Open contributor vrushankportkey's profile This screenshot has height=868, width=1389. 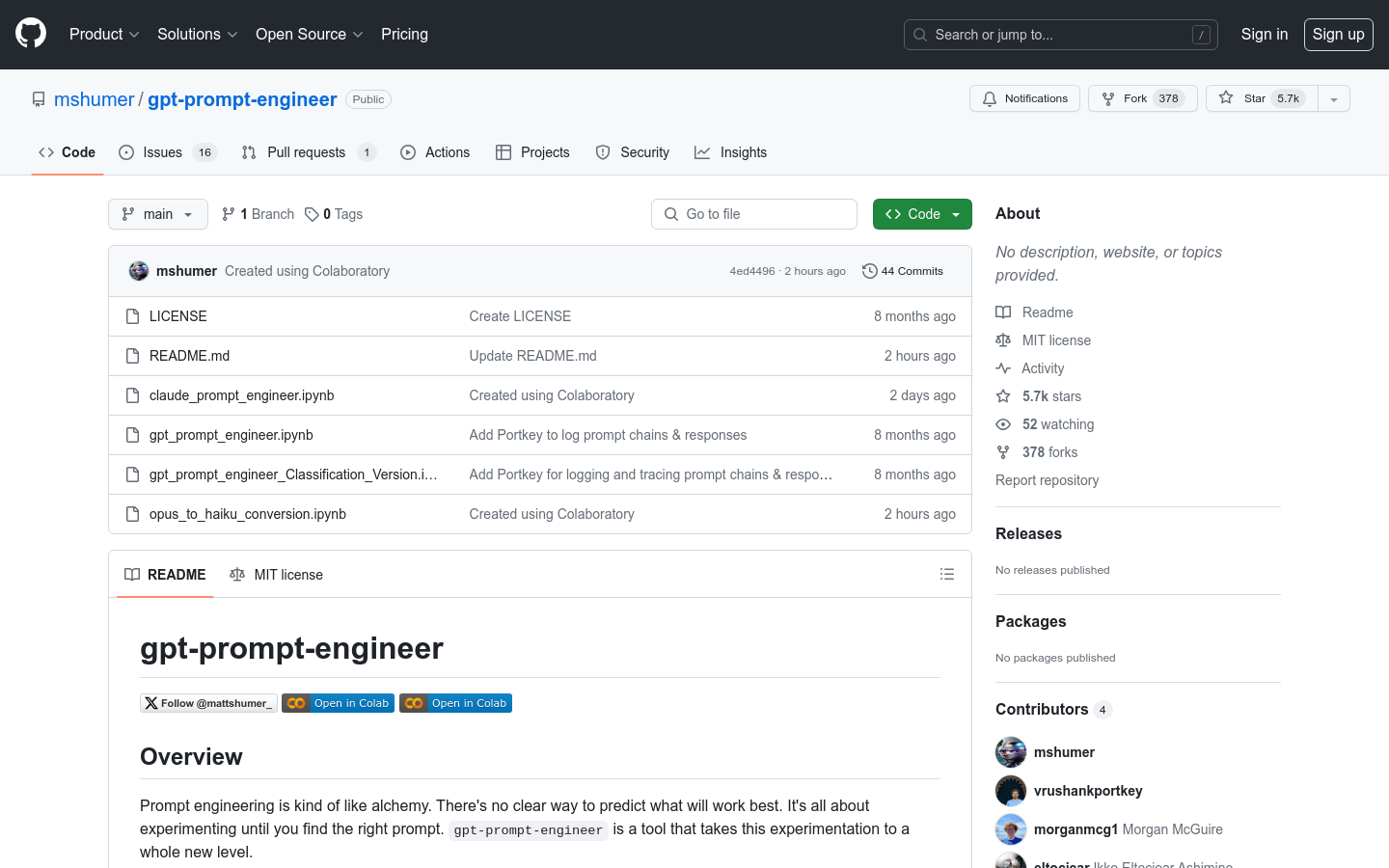(x=1088, y=791)
